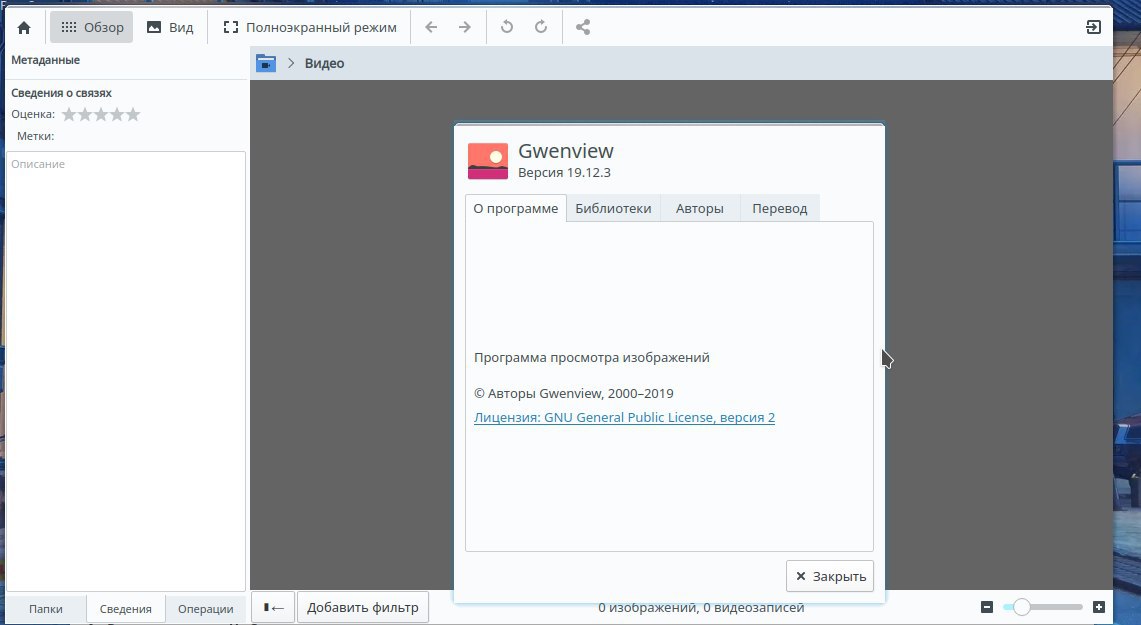Click the thumbnail size slider handle
Screen dimensions: 1141x625
coord(1022,607)
